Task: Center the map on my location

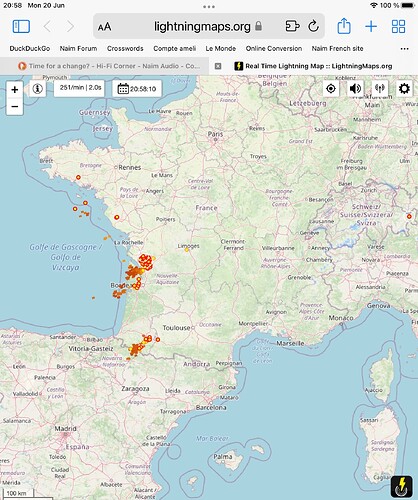Action: click(331, 89)
